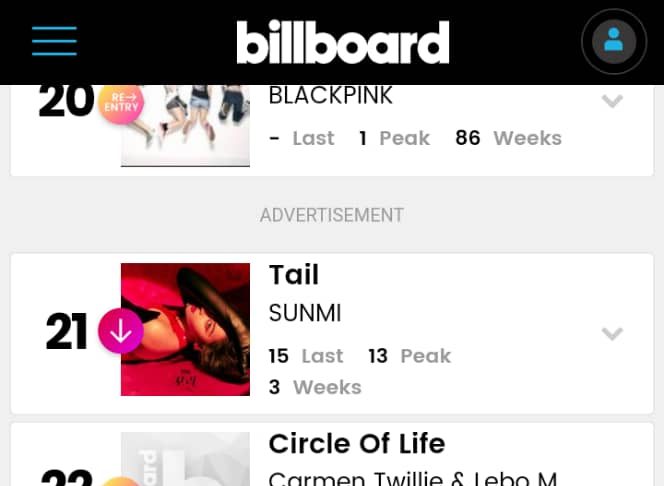Screen dimensions: 664x486
Task: Click the ADVERTISEMENT label
Action: point(332,215)
